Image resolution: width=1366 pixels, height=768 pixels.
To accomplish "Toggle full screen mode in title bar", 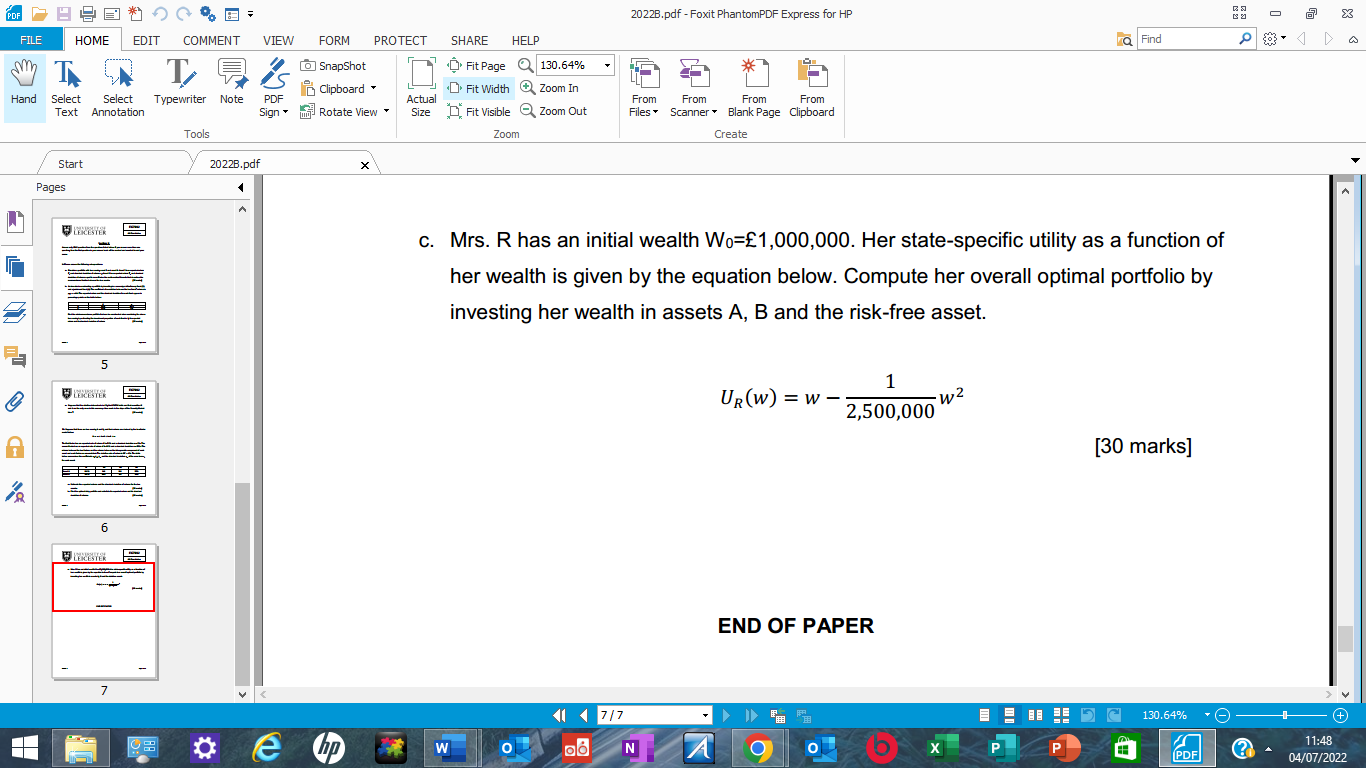I will tap(1240, 13).
